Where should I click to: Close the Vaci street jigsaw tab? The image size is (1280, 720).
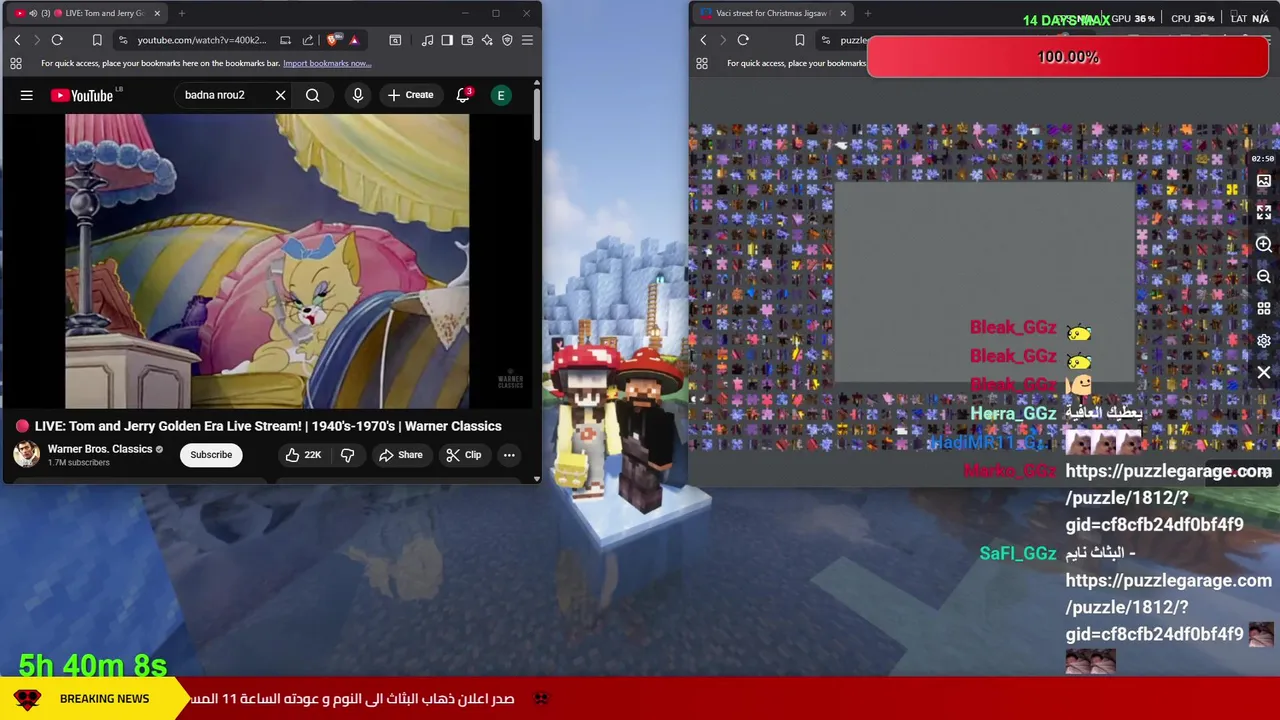pos(843,13)
